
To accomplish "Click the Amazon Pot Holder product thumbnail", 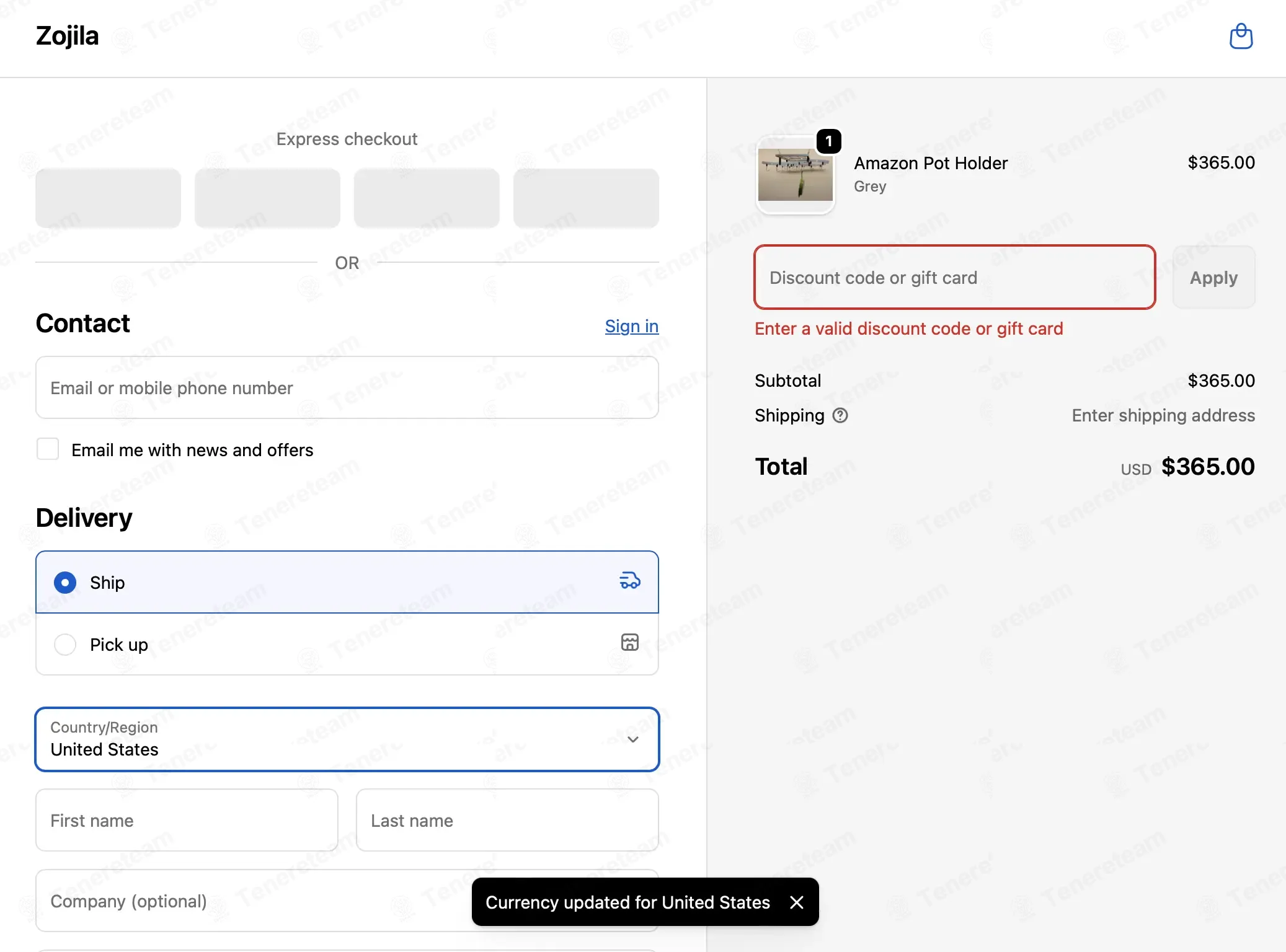I will (796, 175).
